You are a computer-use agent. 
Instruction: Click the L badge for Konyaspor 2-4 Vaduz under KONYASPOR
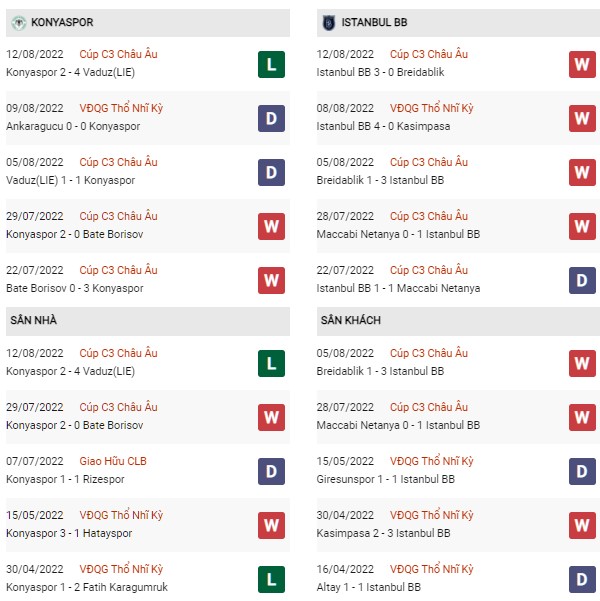(271, 64)
